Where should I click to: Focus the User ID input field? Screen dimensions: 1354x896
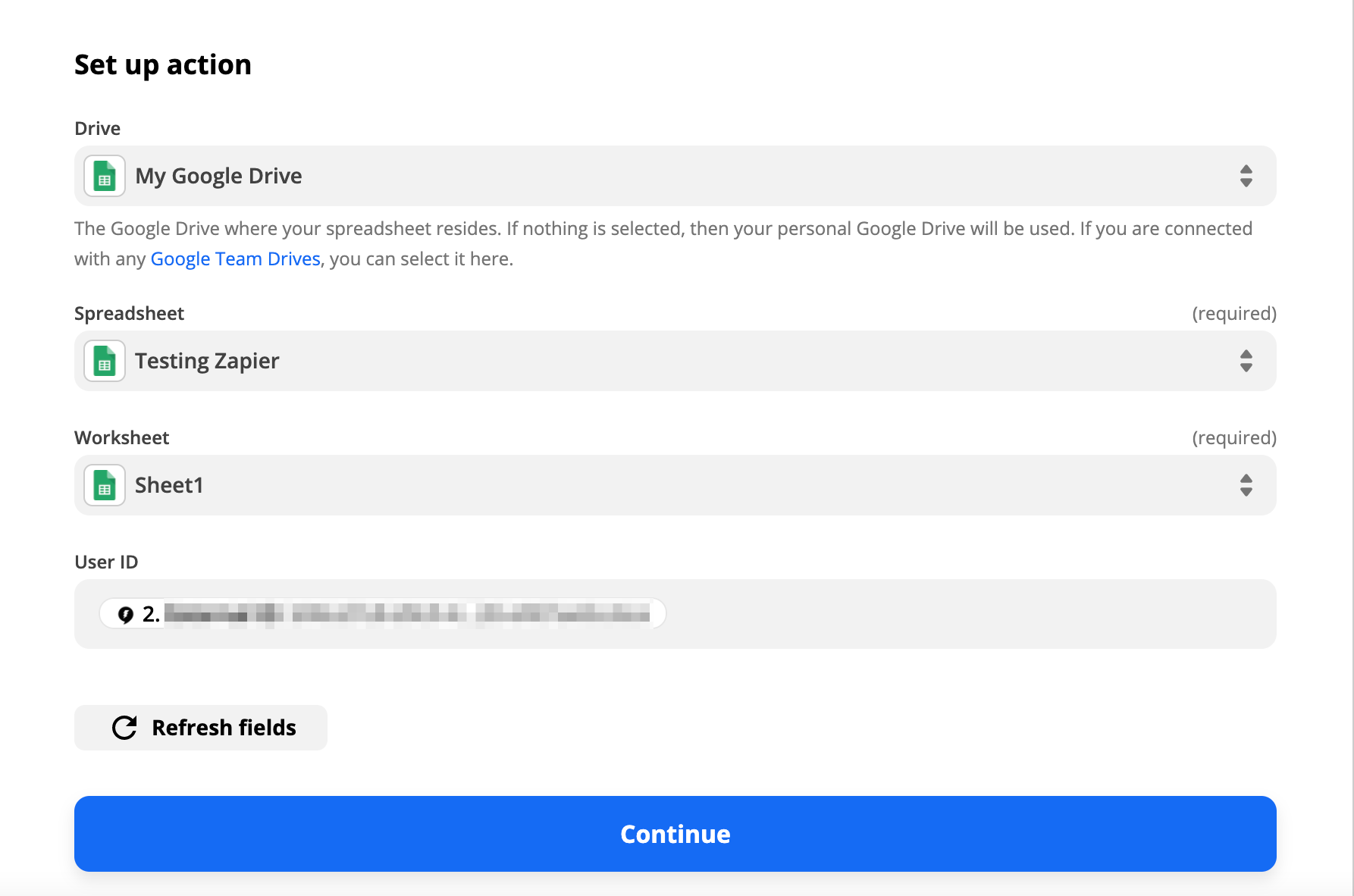tap(675, 614)
